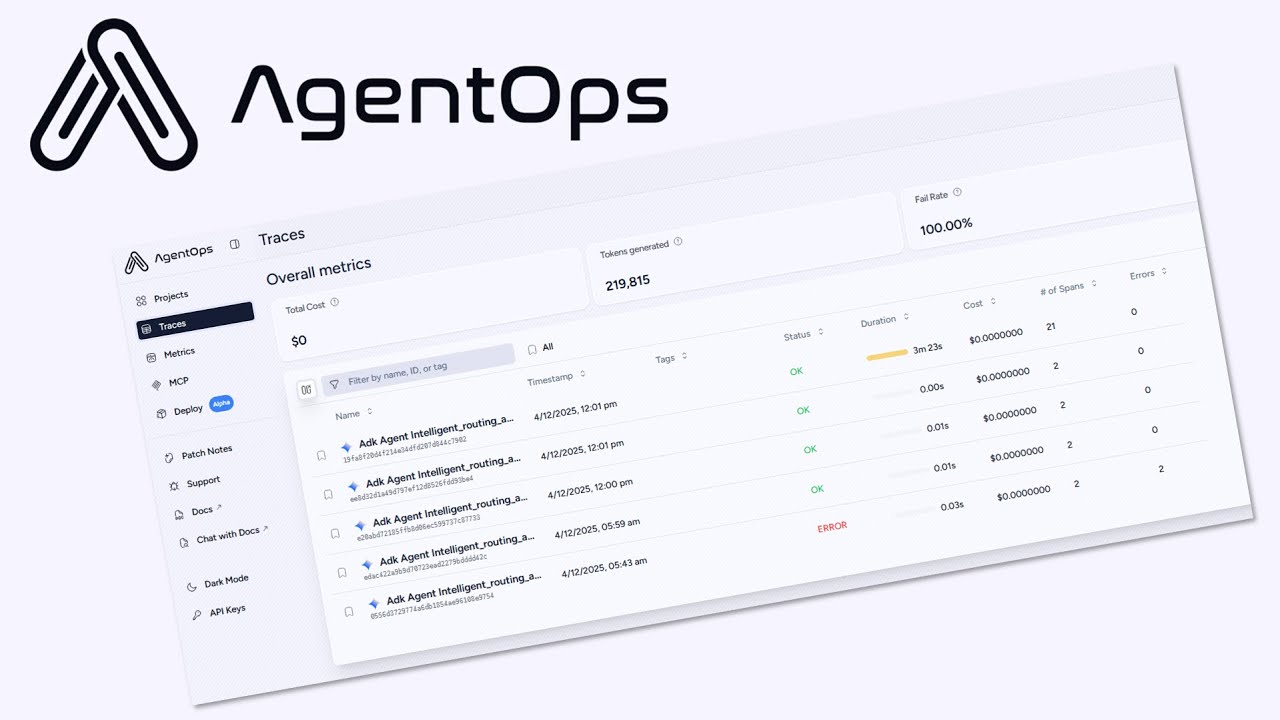Open the Adk Agent trace named above ee8d32
The image size is (1280, 720).
[x=444, y=471]
